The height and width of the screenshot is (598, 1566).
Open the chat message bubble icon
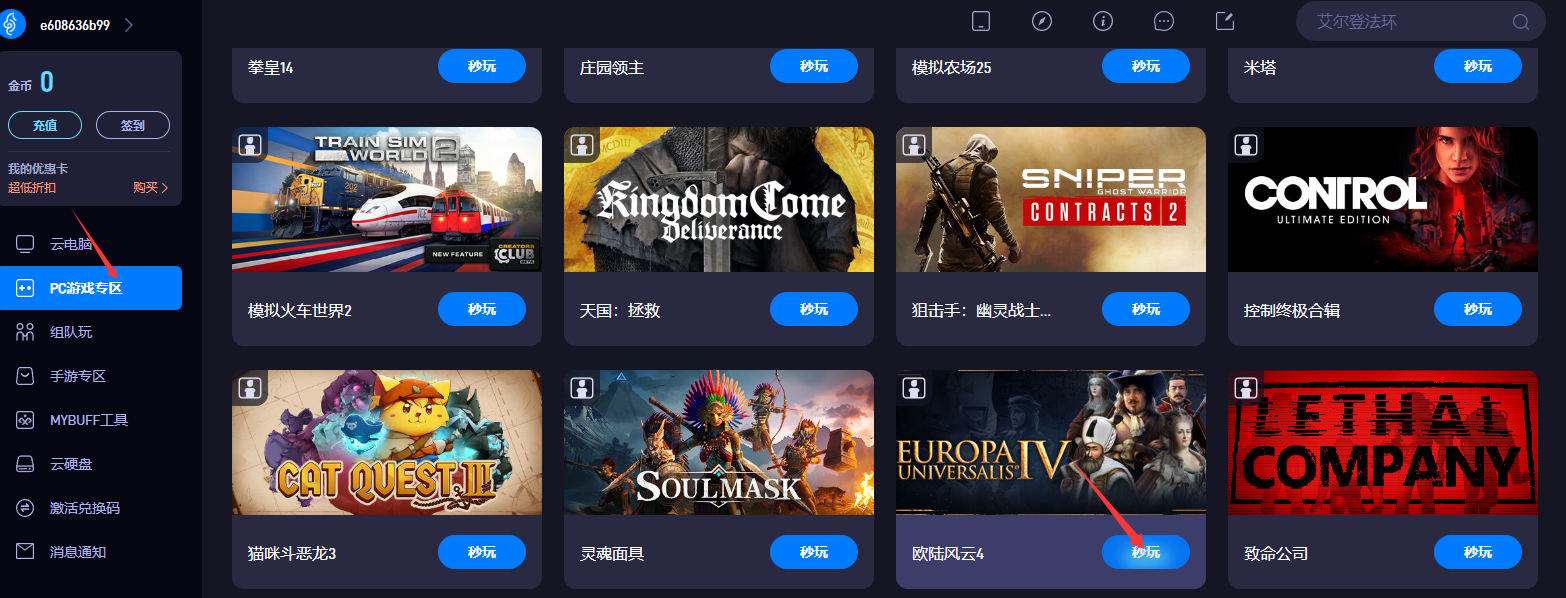point(1163,21)
